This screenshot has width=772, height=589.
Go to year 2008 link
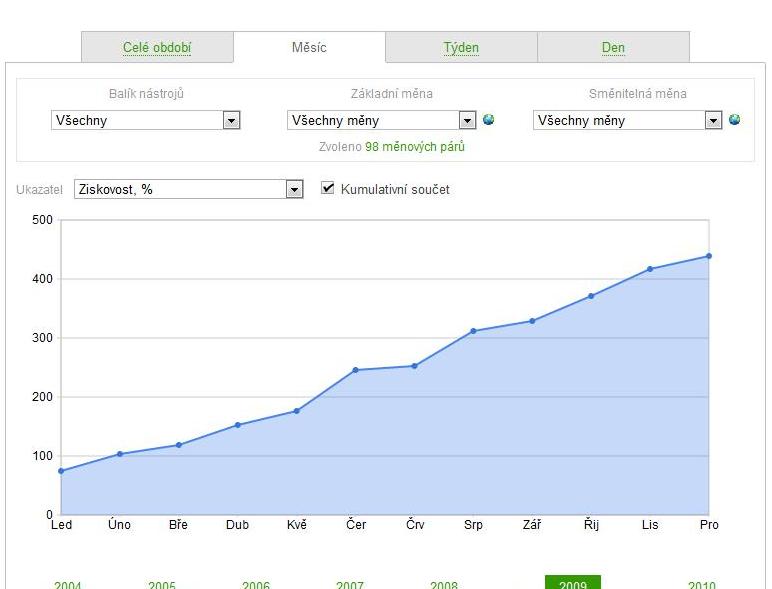pos(444,584)
